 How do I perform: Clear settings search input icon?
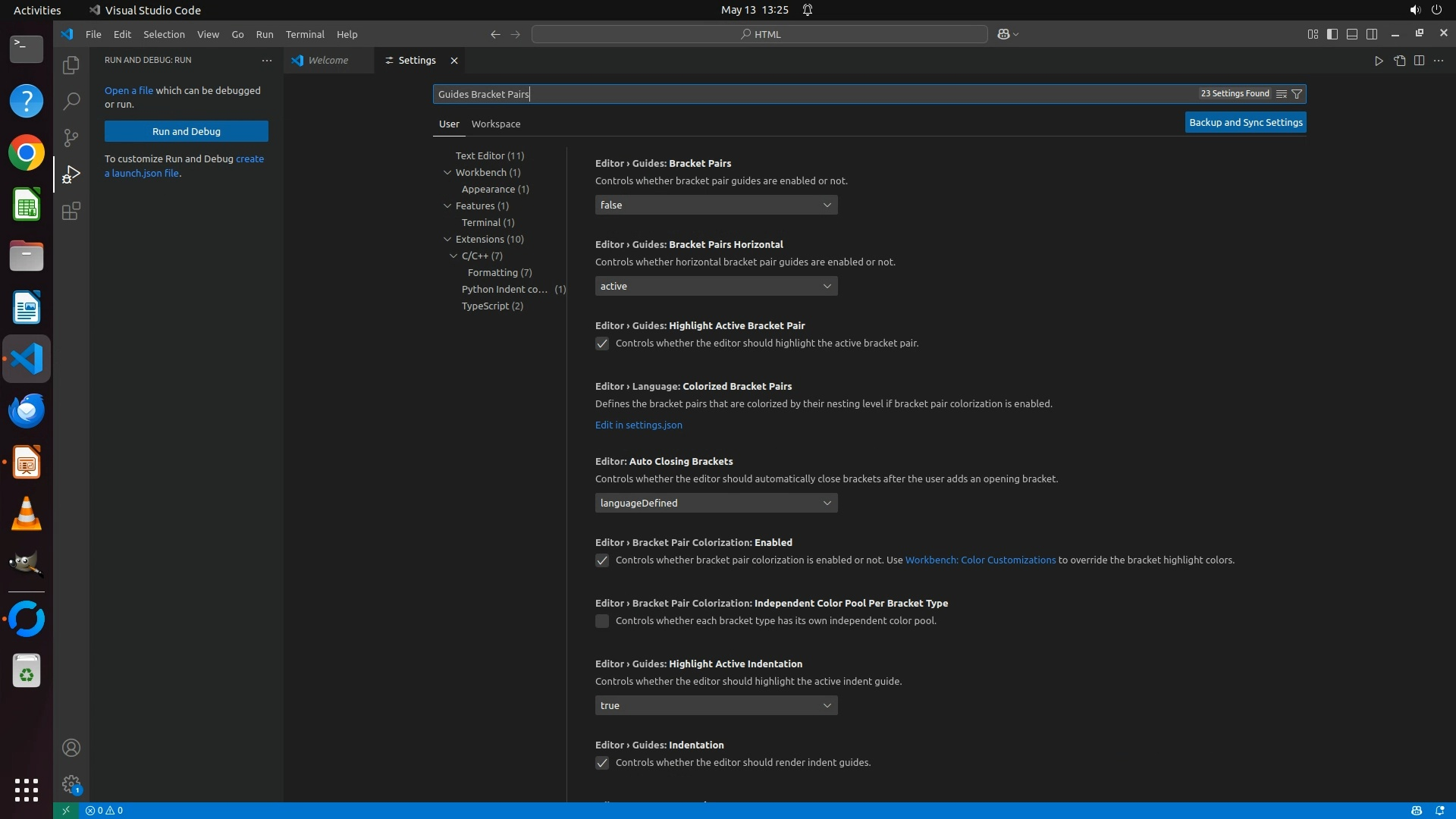(1281, 94)
